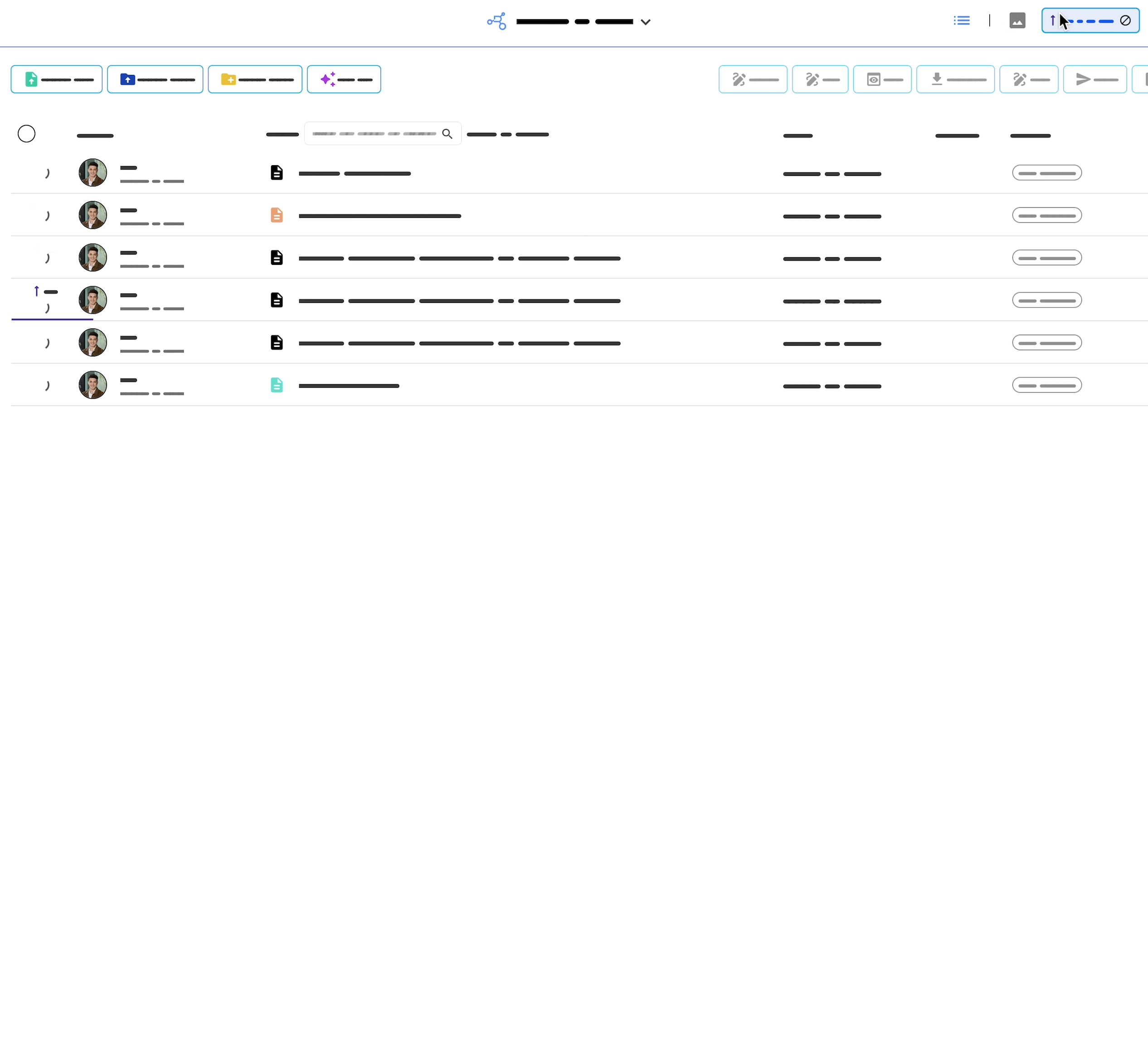Viewport: 1148px width, 1045px height.
Task: Click the orange document entry in the second row
Action: (277, 215)
